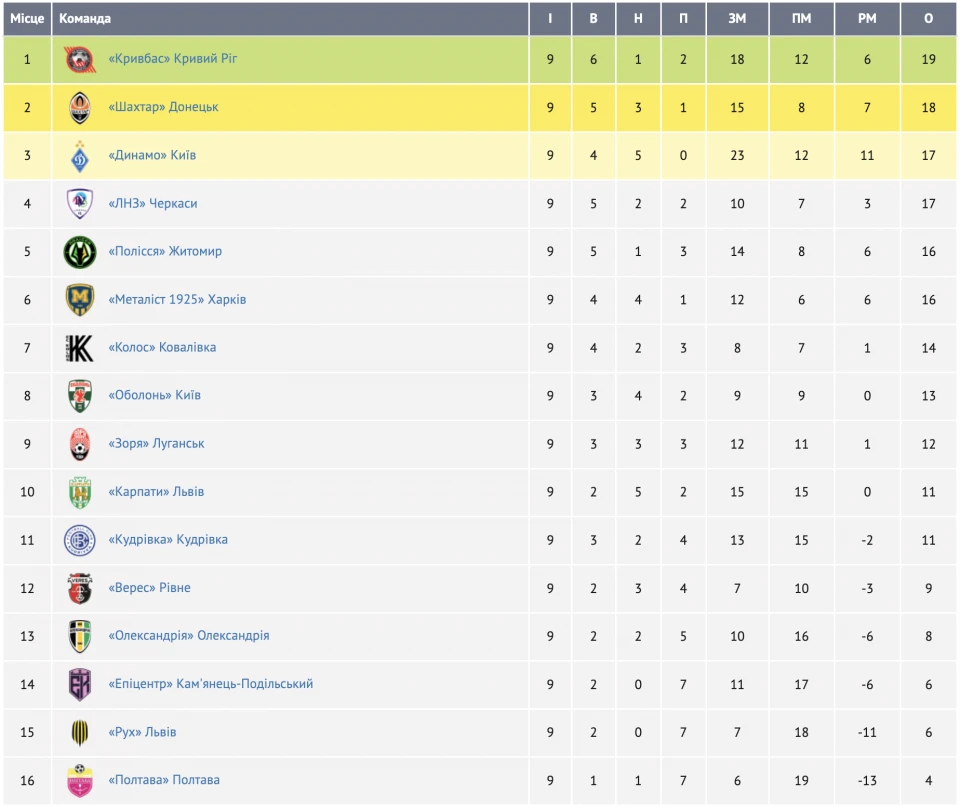Click the Shakhtar Donetsk club crest
The image size is (960, 807).
point(80,108)
